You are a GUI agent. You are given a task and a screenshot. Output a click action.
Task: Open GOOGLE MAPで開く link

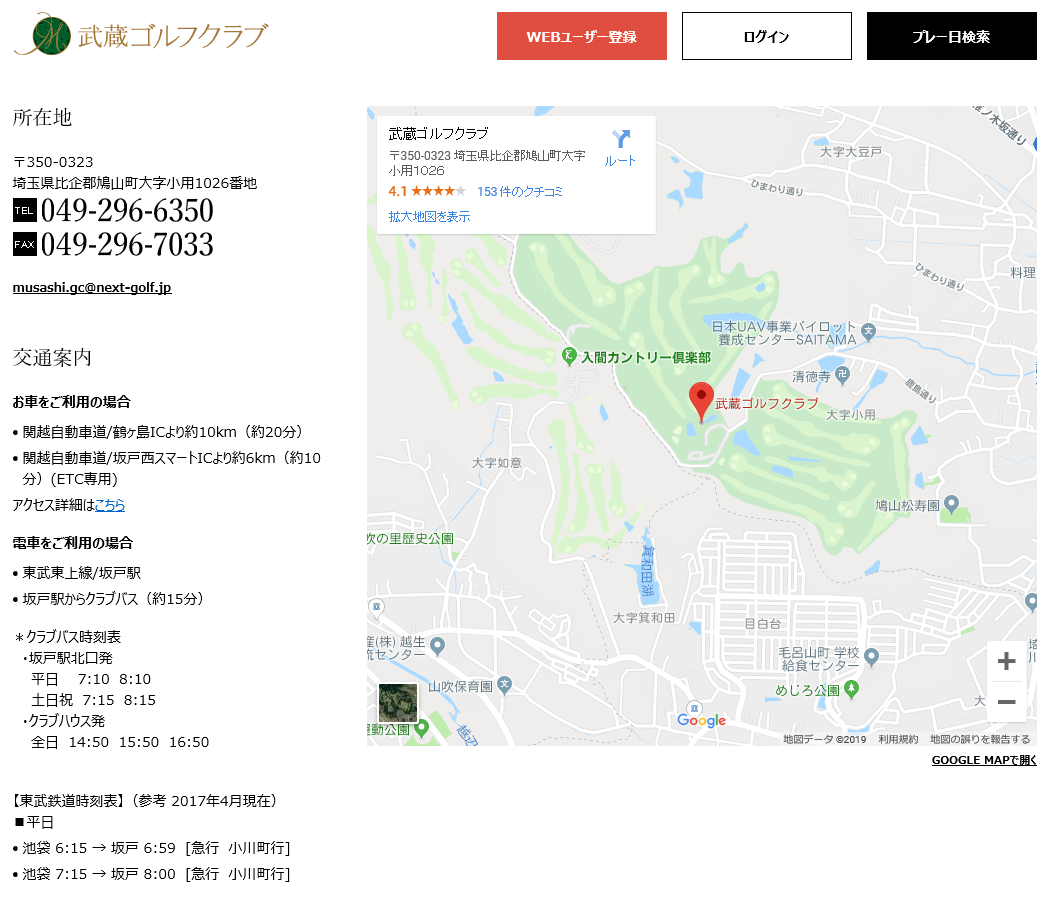[x=984, y=760]
